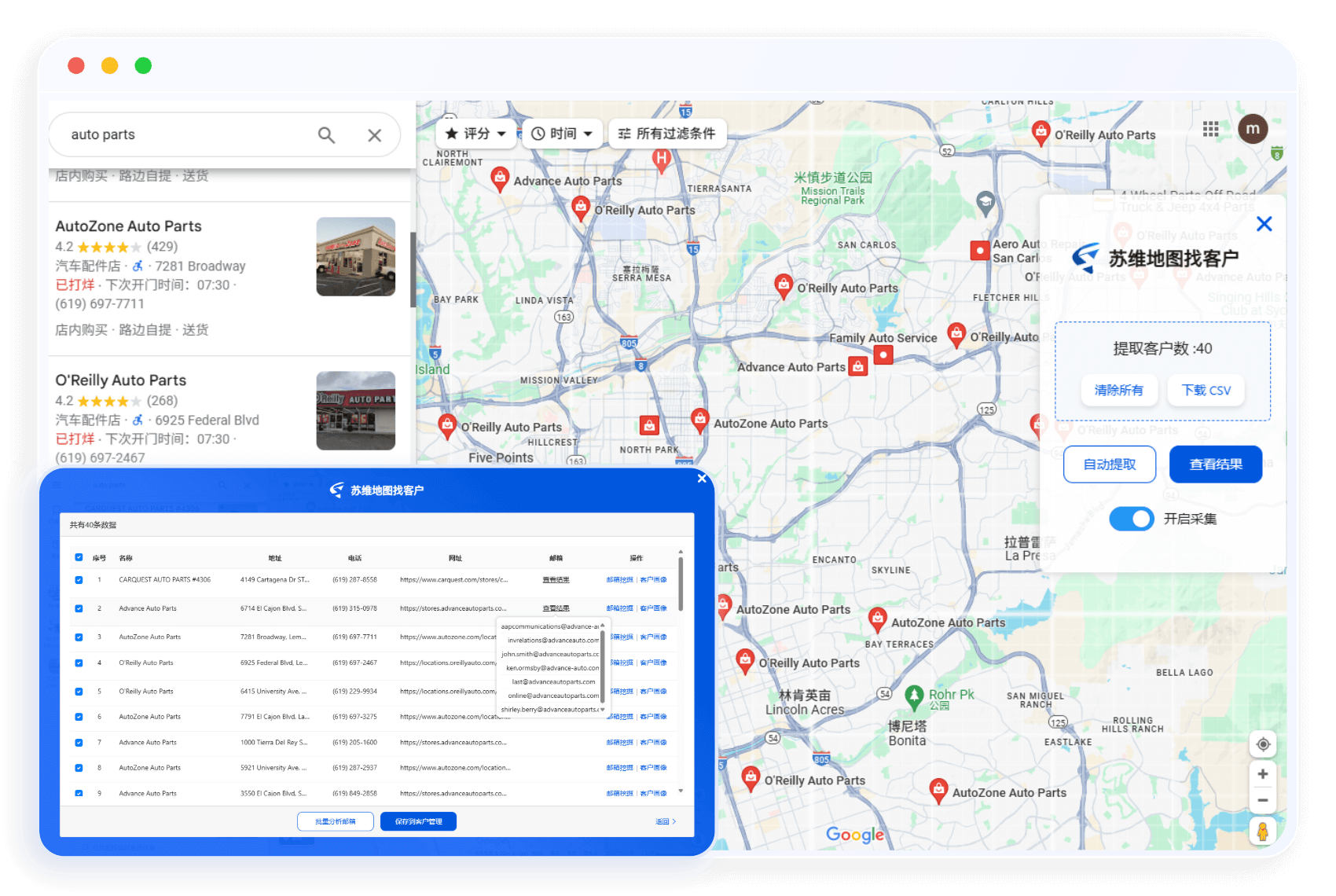Click the Street View pegman icon
The width and height of the screenshot is (1336, 896).
pyautogui.click(x=1263, y=832)
